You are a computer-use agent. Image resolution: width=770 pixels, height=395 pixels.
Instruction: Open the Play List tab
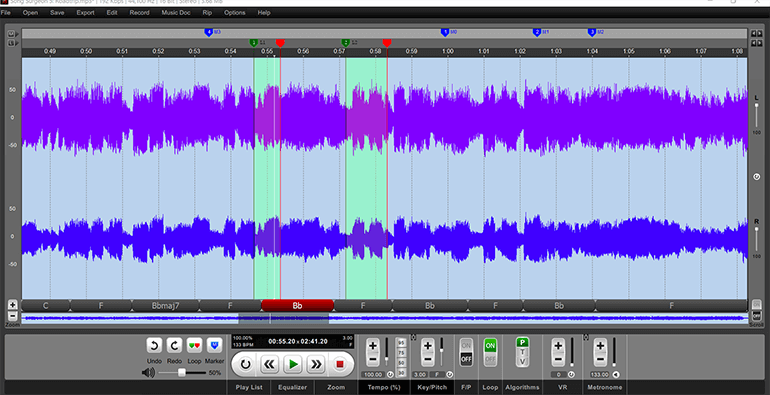click(x=249, y=387)
